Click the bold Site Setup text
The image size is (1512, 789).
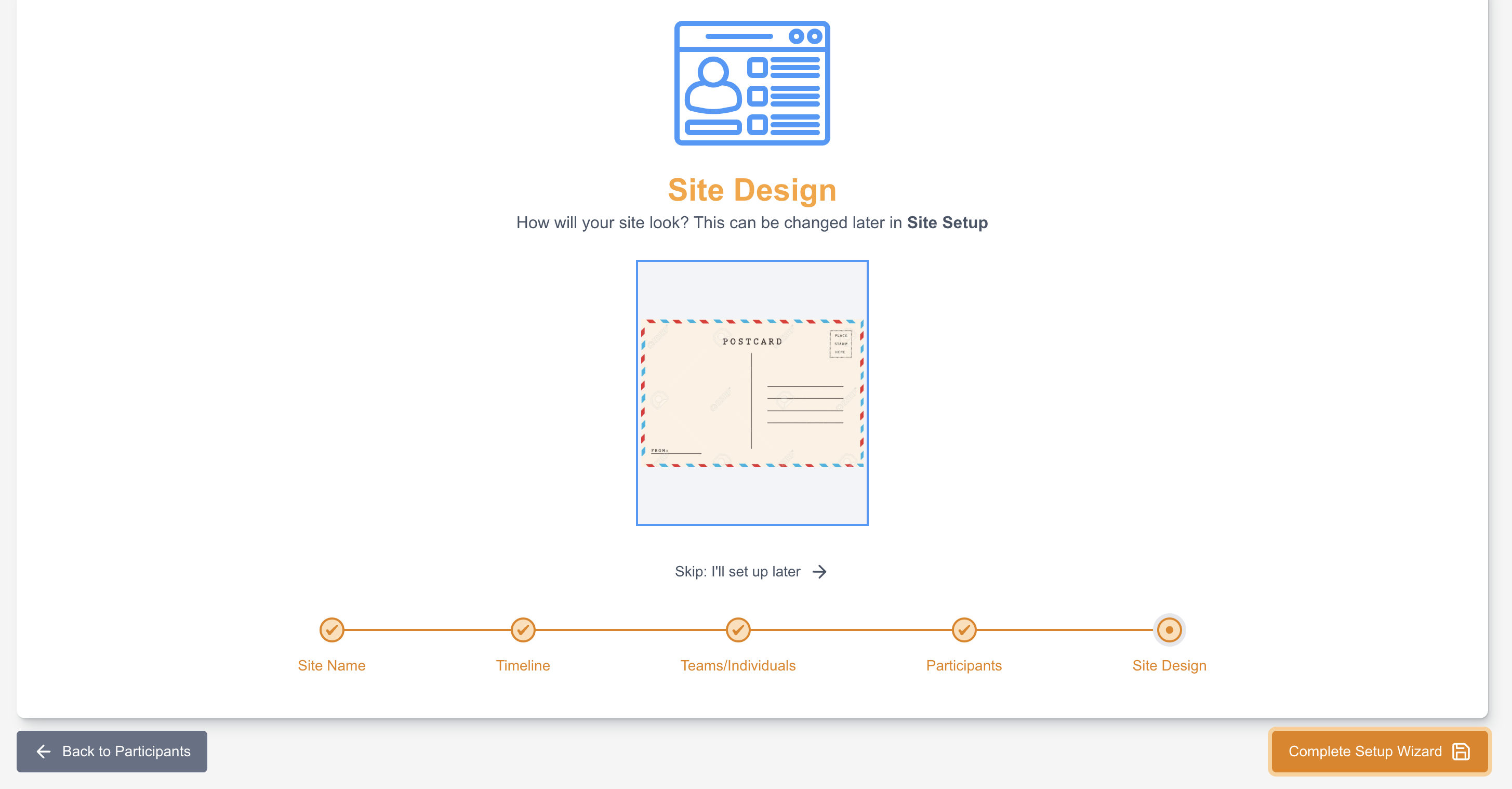947,222
